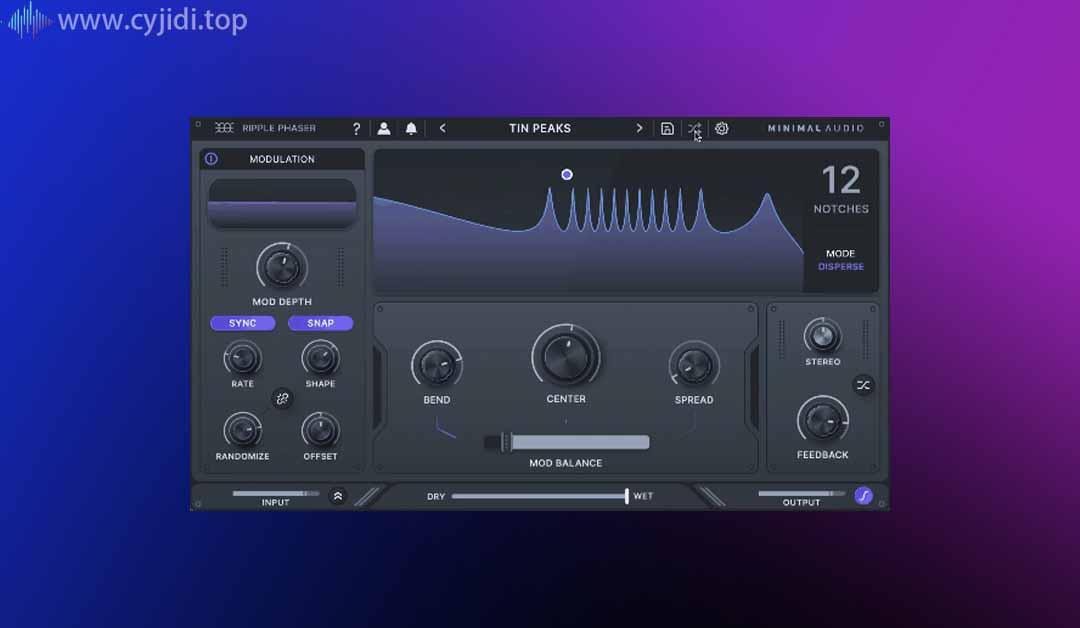Open the notifications bell icon
This screenshot has width=1080, height=628.
pos(411,128)
